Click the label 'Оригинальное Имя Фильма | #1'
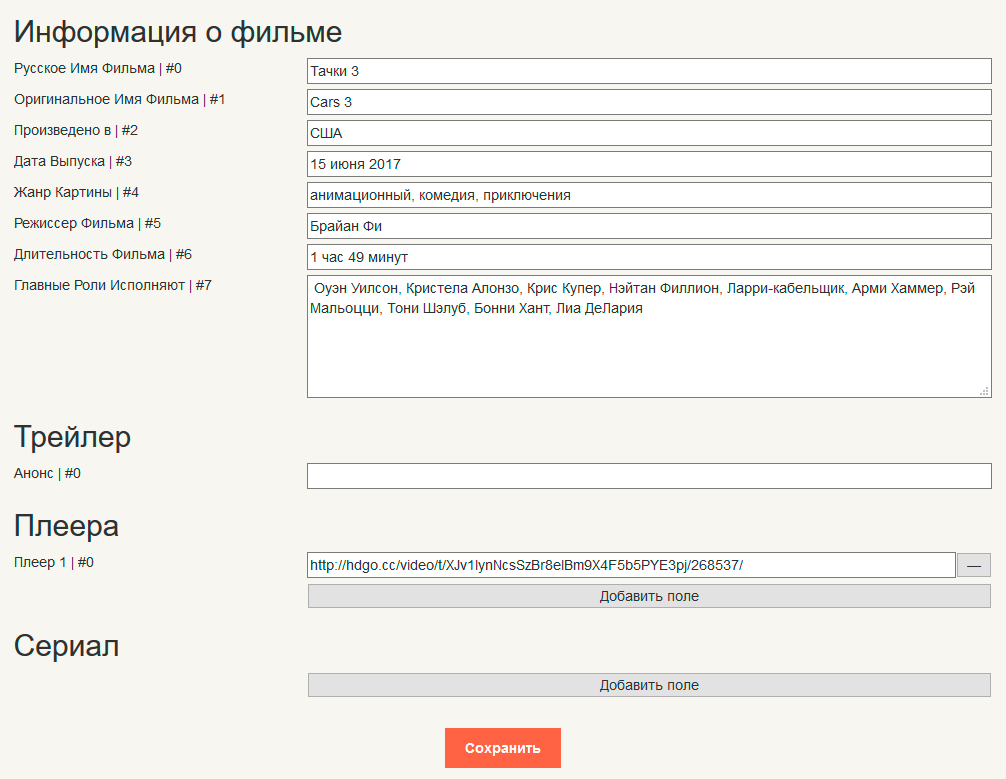The width and height of the screenshot is (1006, 779). point(119,99)
